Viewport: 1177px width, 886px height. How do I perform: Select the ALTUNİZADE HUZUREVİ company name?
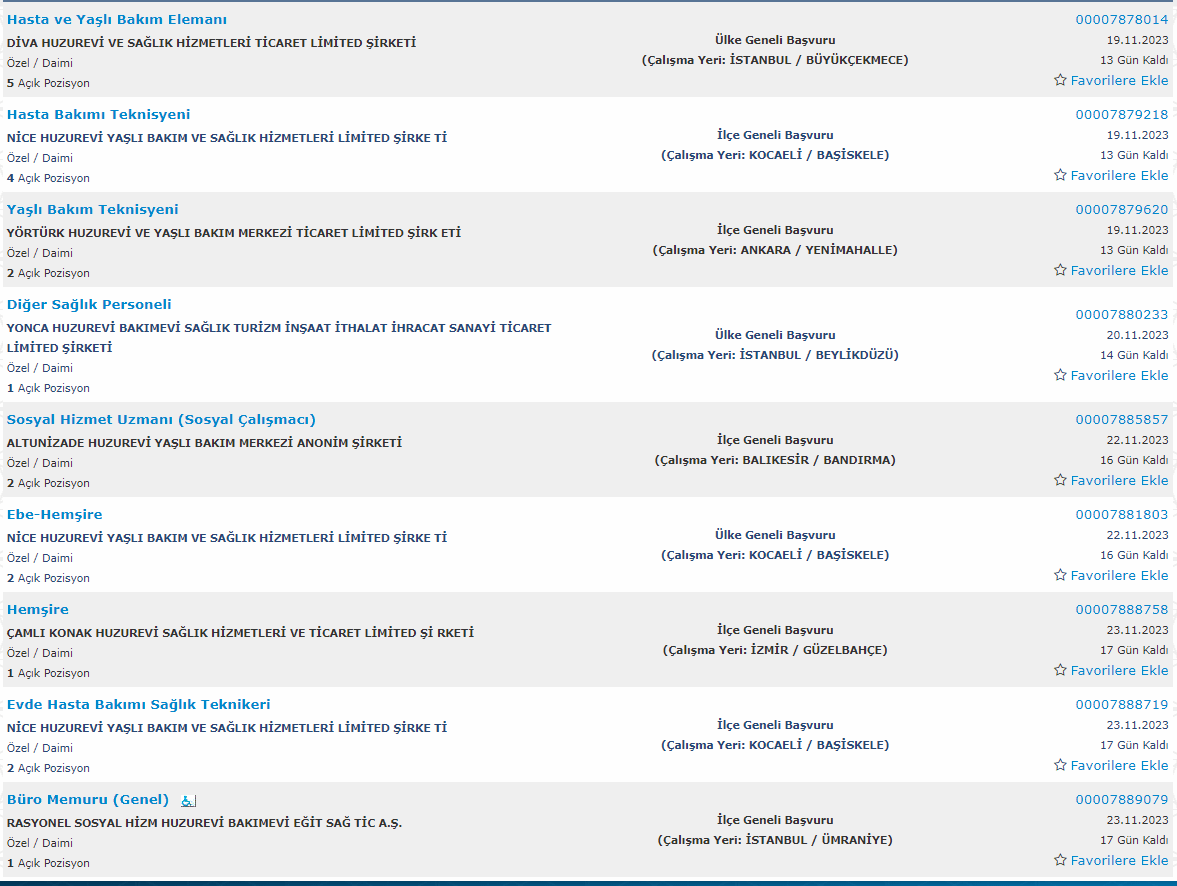click(204, 443)
